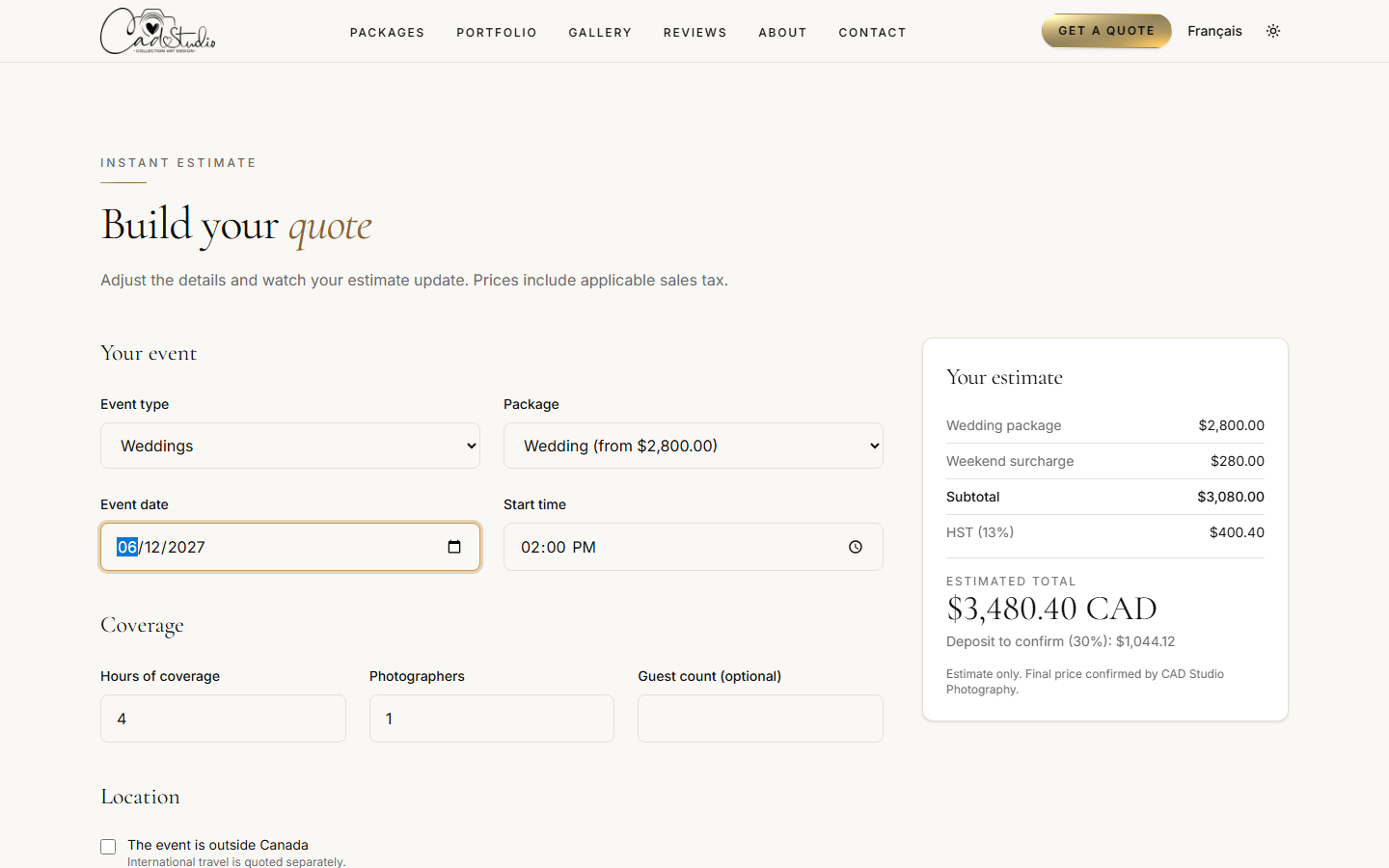Open the About page
The image size is (1389, 868).
tap(782, 33)
